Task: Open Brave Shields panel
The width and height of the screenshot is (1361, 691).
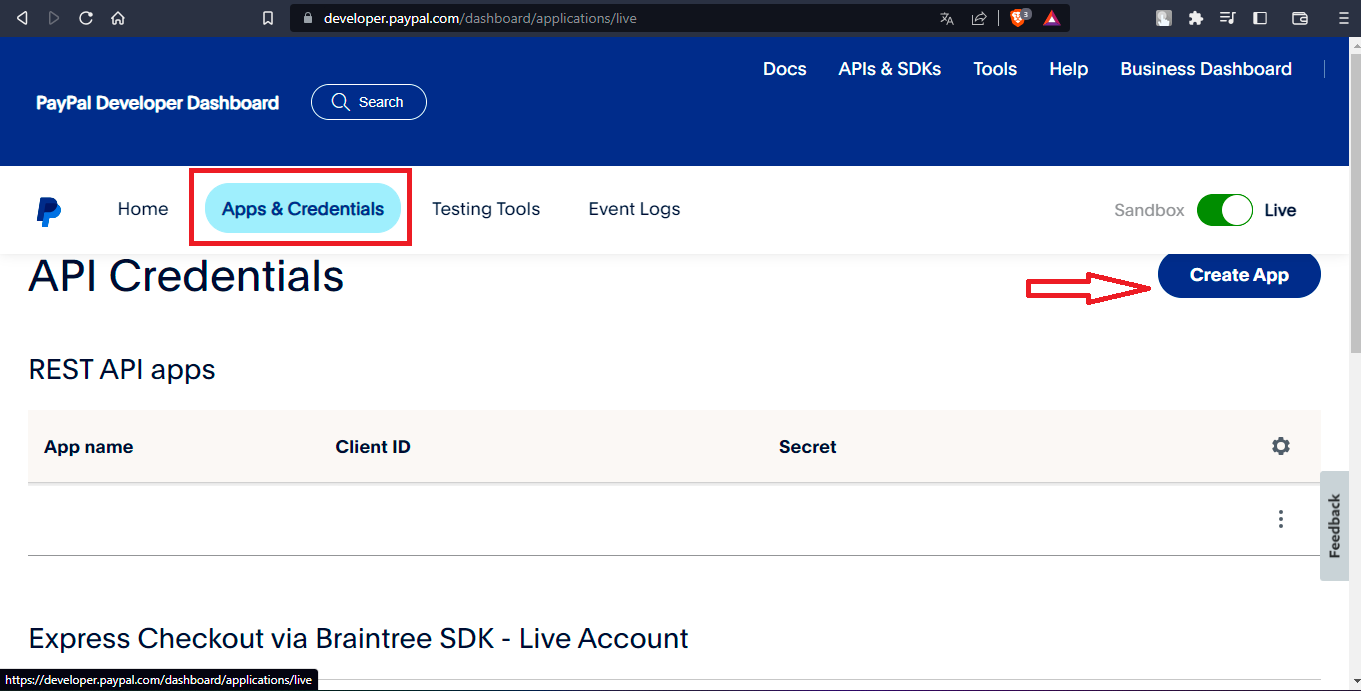Action: pyautogui.click(x=1018, y=18)
